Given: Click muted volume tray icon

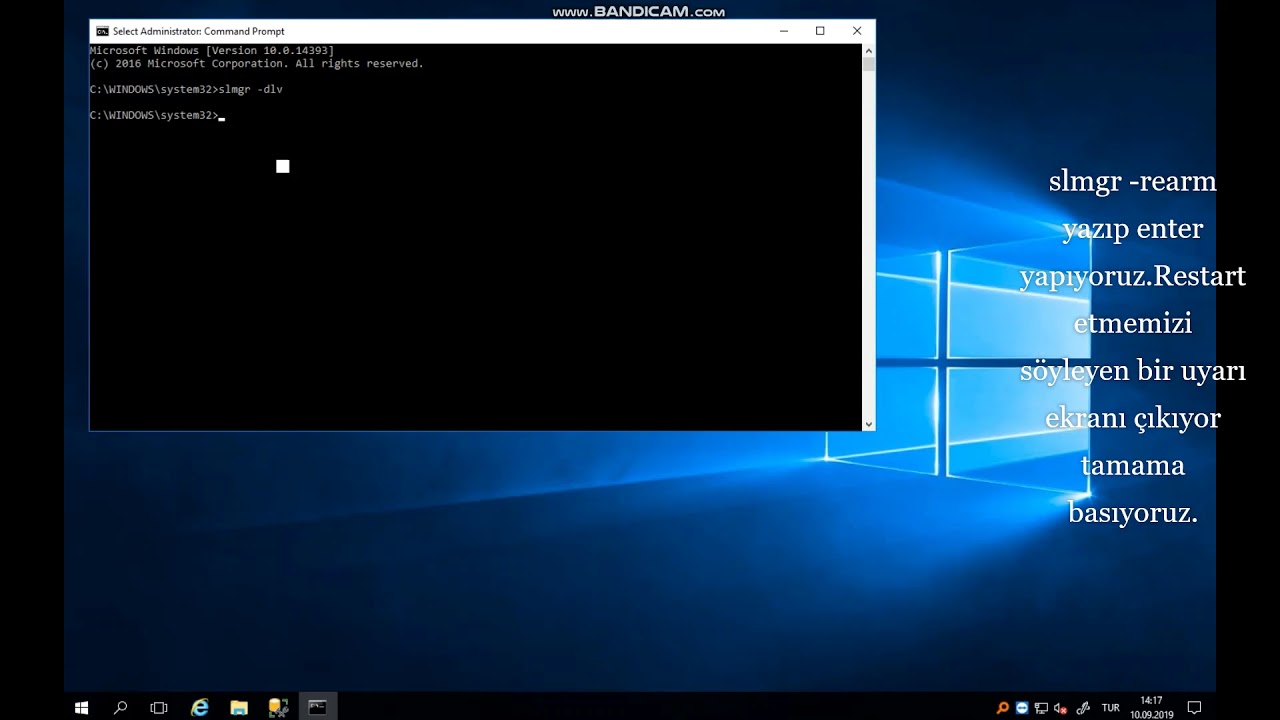Looking at the screenshot, I should [1061, 708].
